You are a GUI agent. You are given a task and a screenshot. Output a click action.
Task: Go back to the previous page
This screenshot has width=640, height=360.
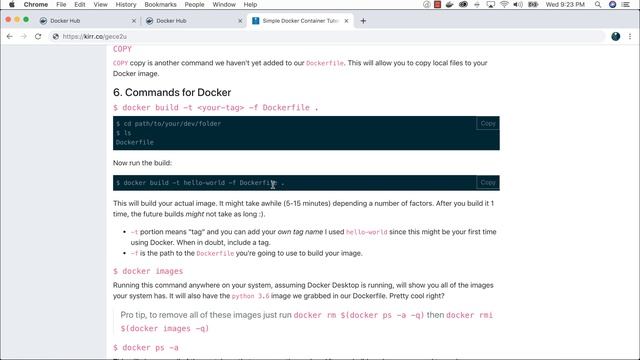pyautogui.click(x=10, y=36)
